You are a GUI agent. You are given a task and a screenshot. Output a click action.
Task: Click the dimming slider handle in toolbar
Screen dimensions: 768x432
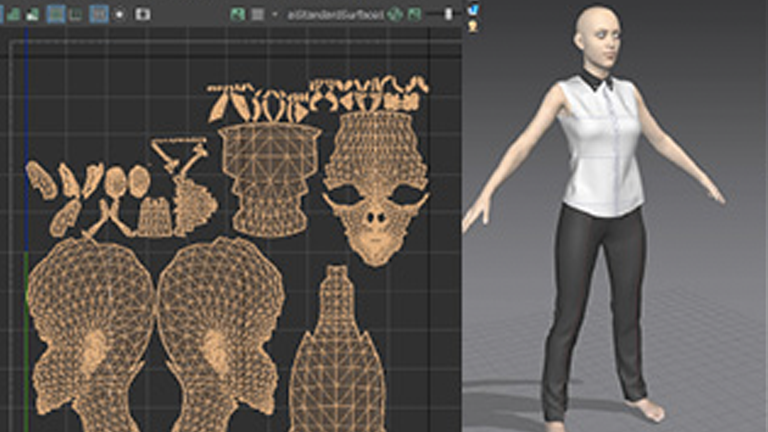pyautogui.click(x=448, y=14)
